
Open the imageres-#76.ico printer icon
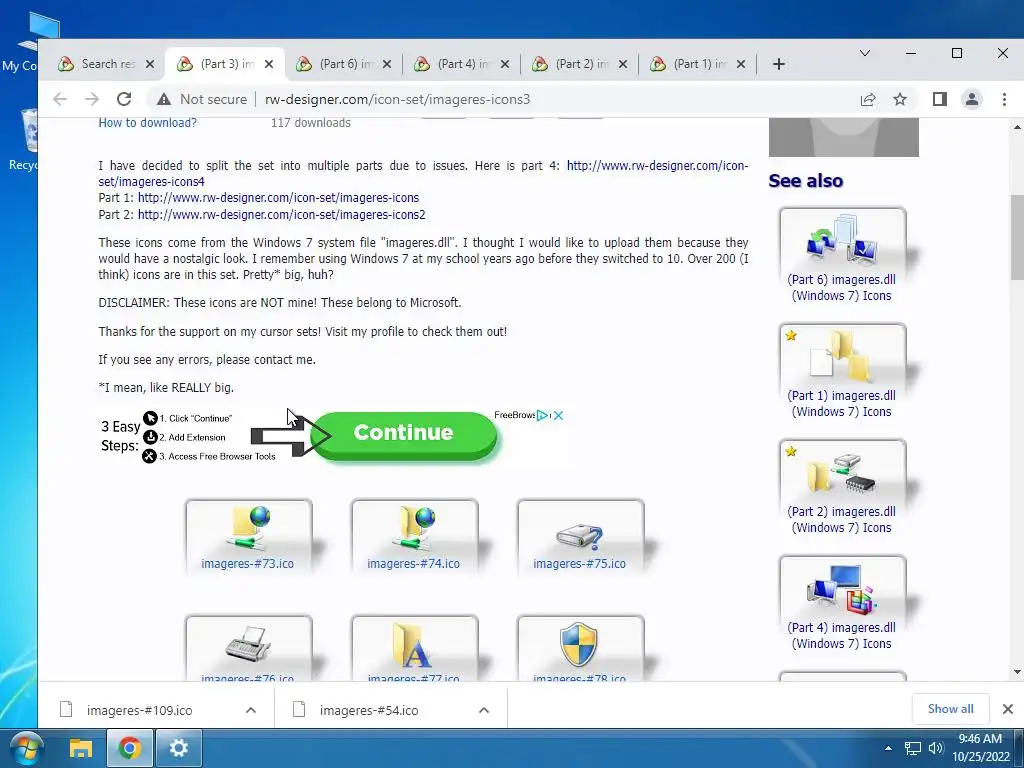click(248, 648)
